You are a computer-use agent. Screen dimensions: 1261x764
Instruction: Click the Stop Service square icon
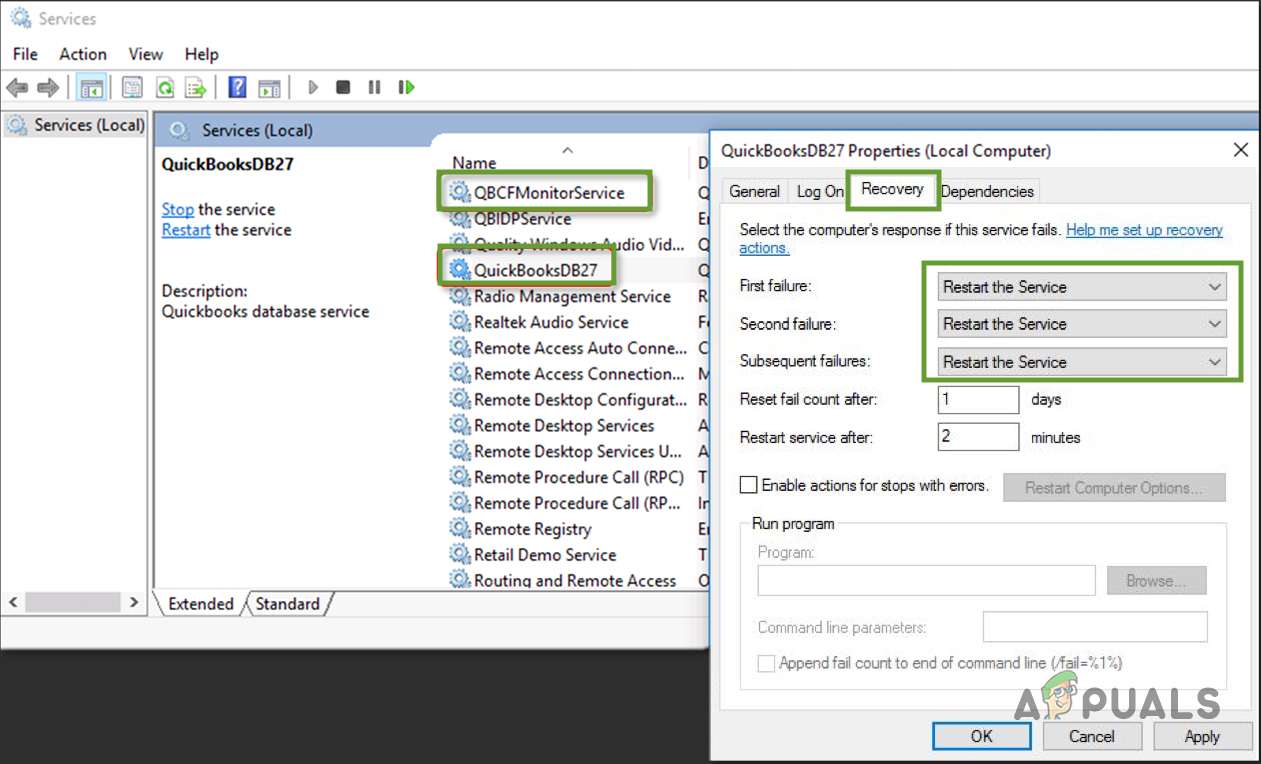point(343,88)
